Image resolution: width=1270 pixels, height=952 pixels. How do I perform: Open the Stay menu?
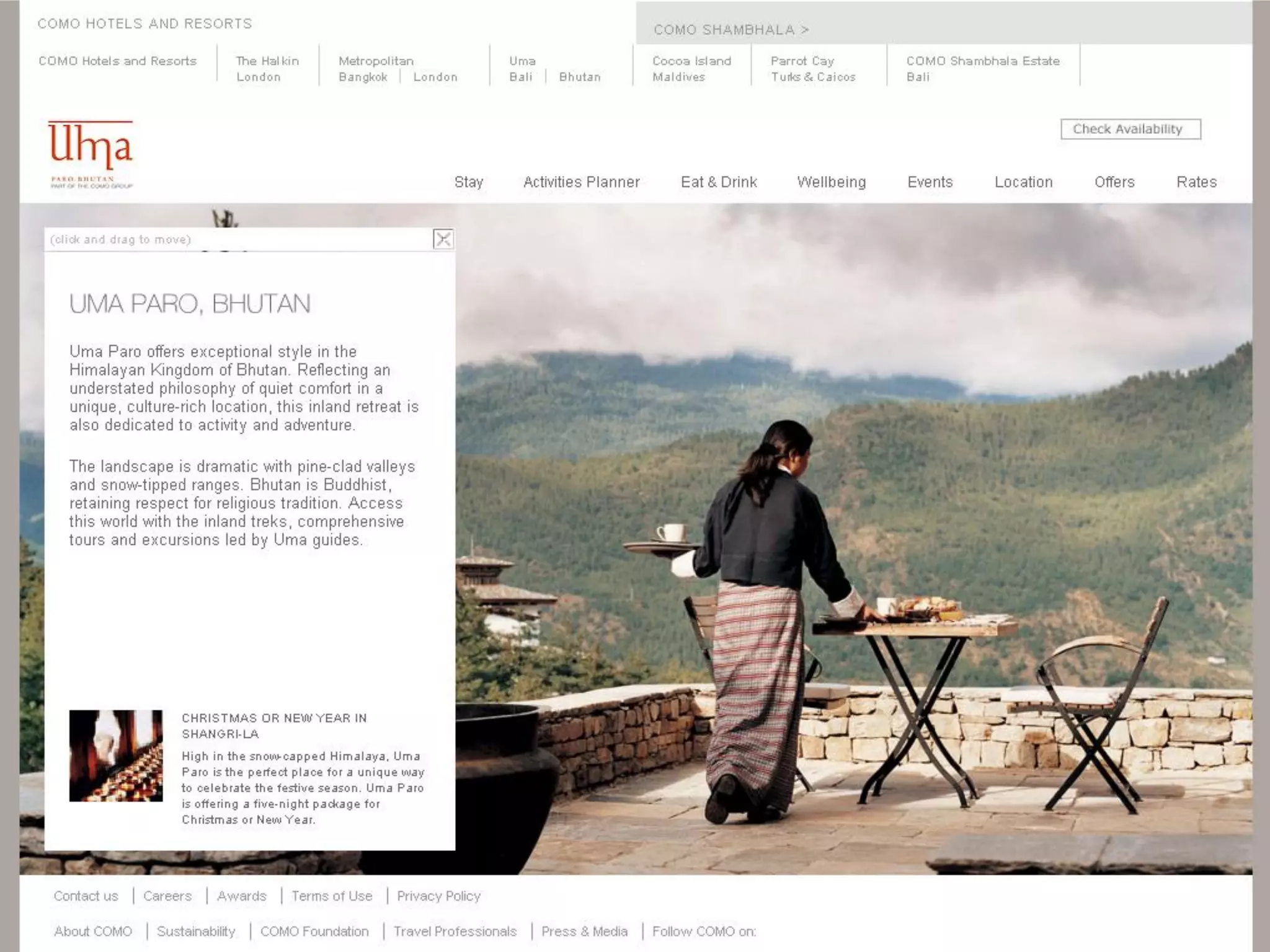click(469, 182)
